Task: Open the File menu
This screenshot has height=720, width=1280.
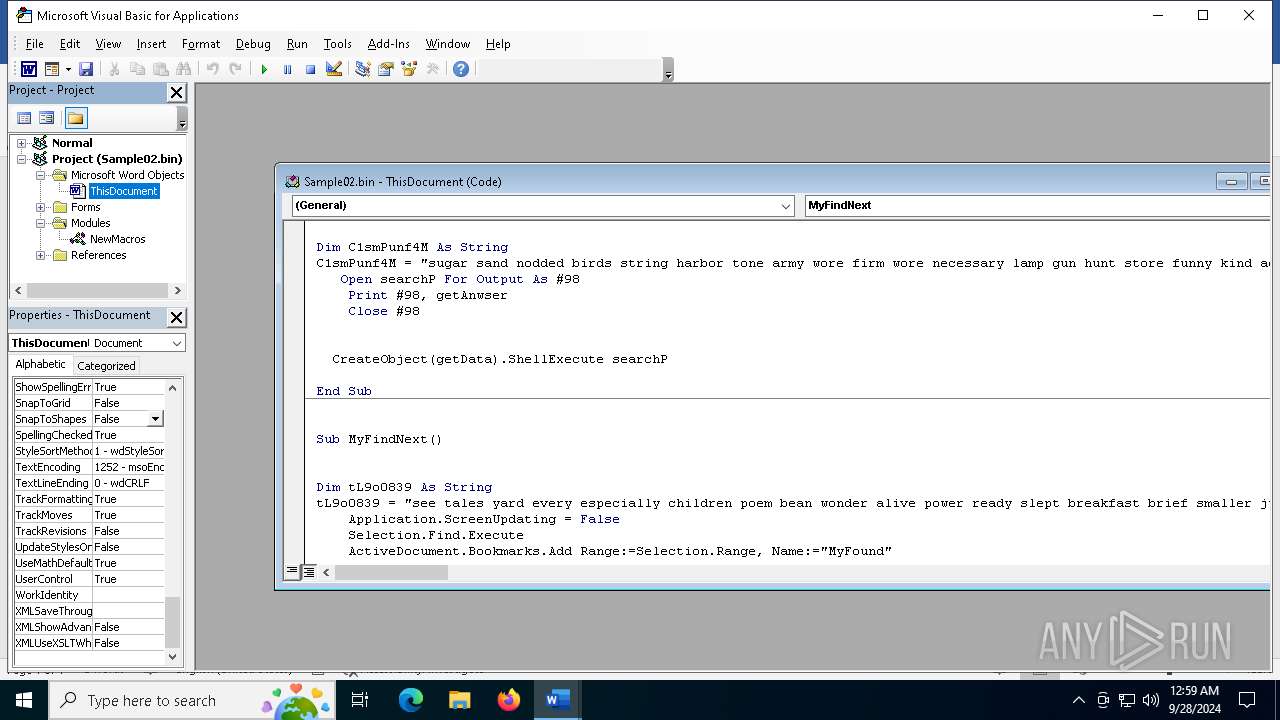Action: click(34, 44)
